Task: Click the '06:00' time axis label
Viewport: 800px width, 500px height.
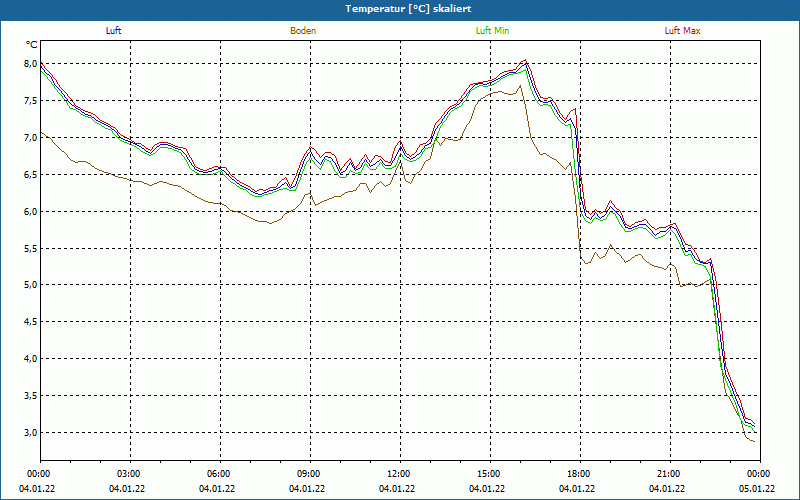Action: [217, 474]
